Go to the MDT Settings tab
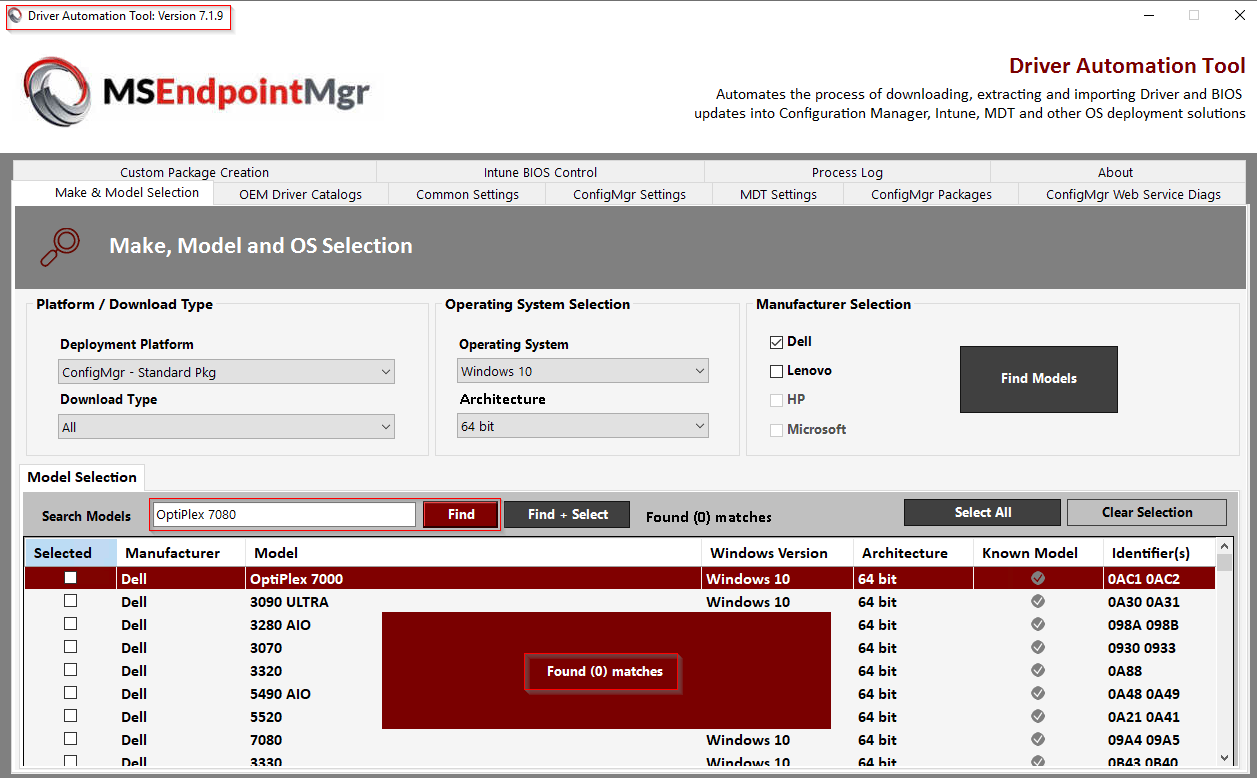 (x=778, y=194)
